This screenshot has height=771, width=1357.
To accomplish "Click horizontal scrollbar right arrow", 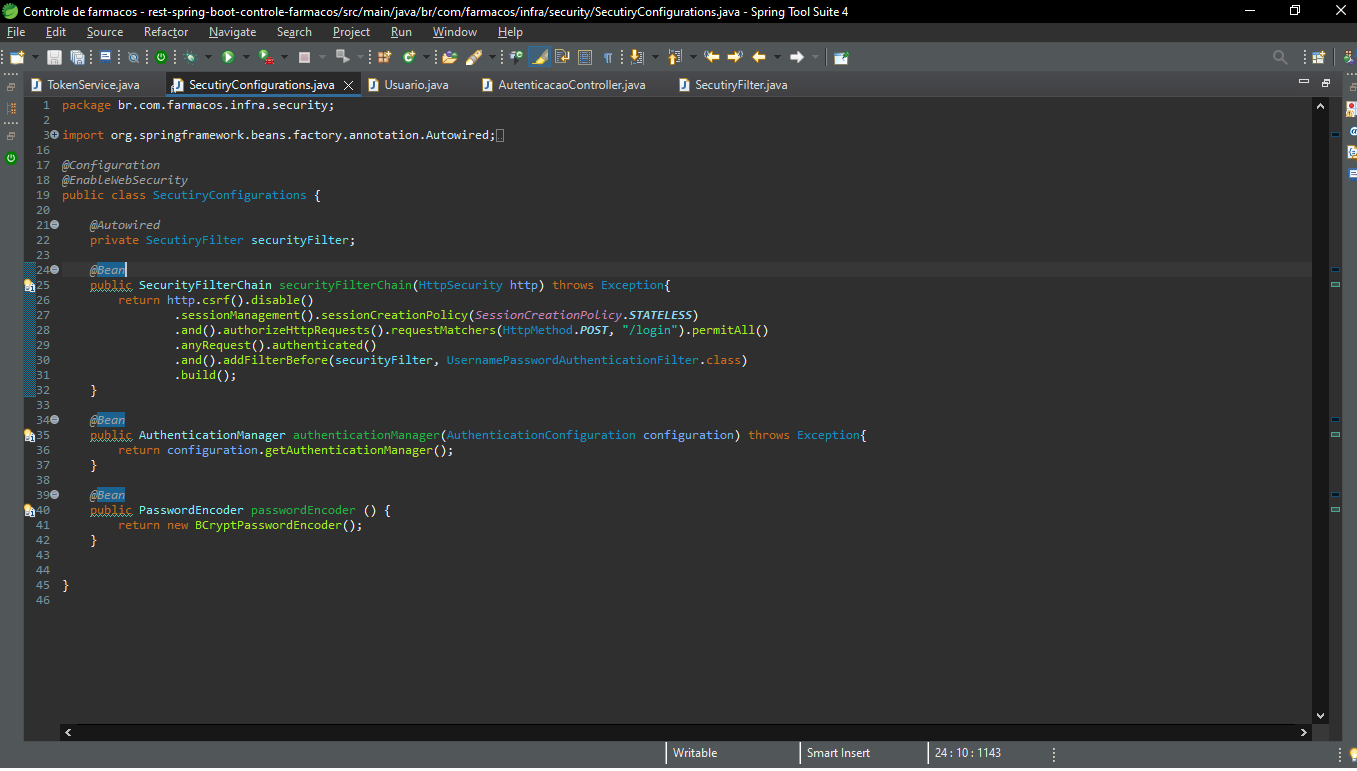I will (1304, 732).
